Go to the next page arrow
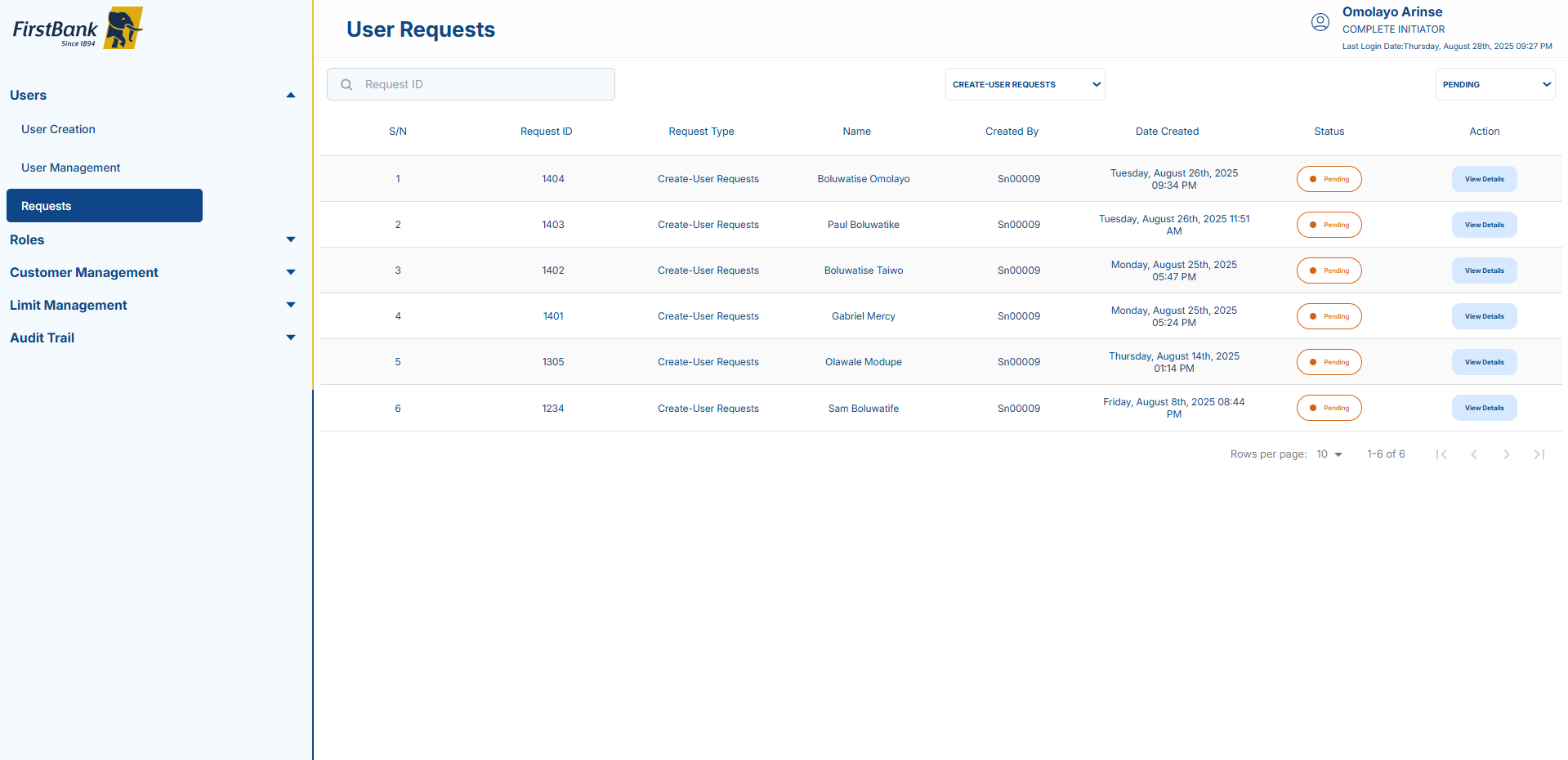The width and height of the screenshot is (1568, 760). tap(1506, 454)
